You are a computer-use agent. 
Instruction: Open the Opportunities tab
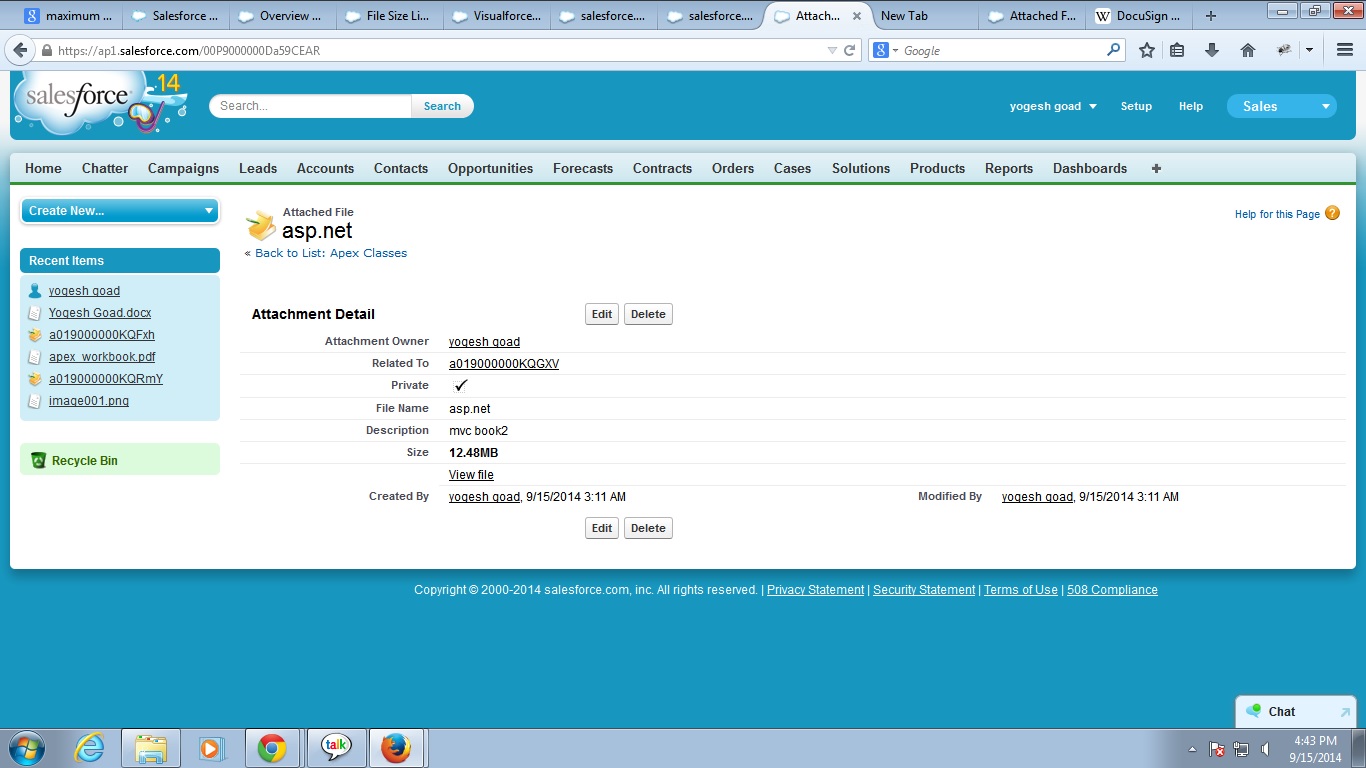[490, 168]
